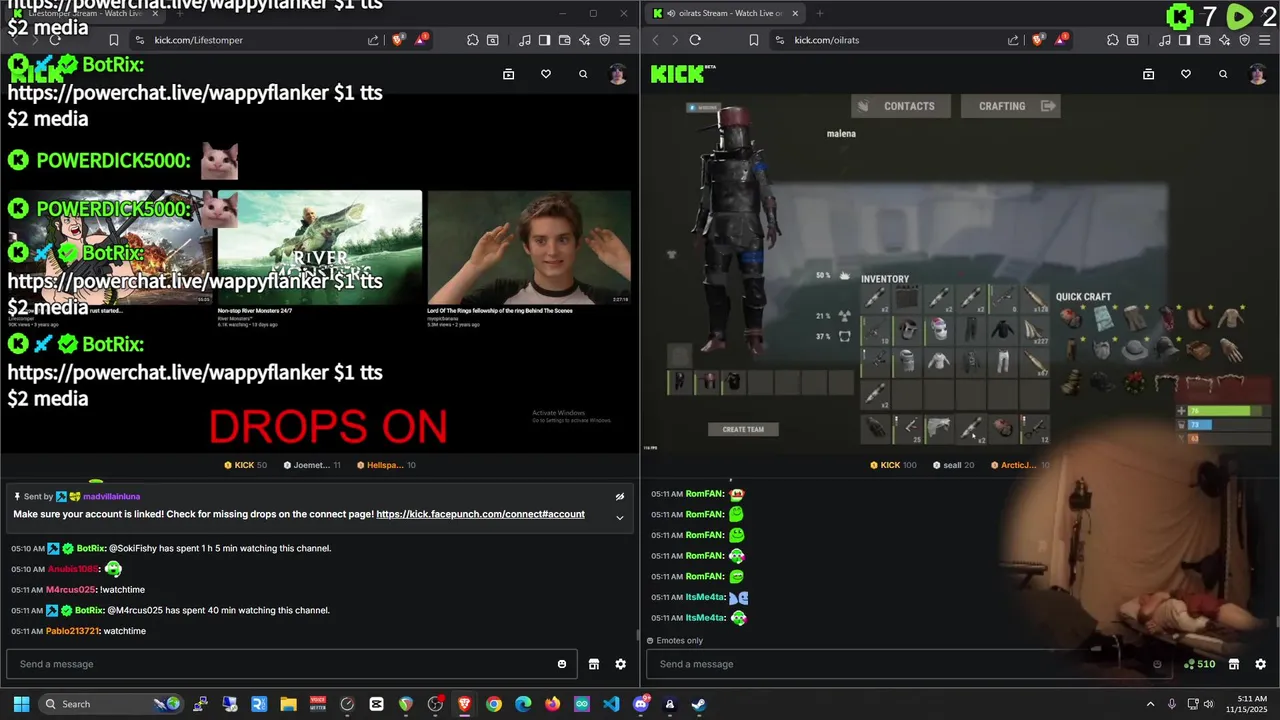
Task: Open emoji picker in Lifestomper chat
Action: [562, 664]
